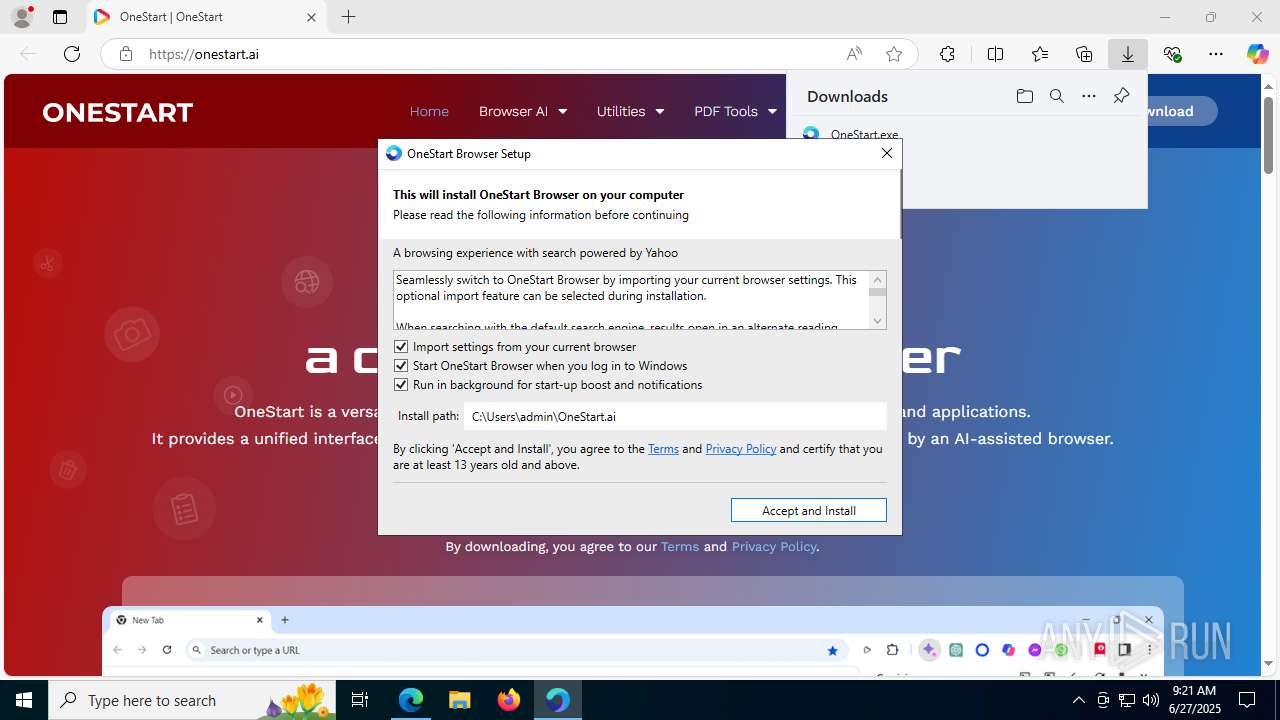
Task: Open Terms link below download text
Action: (680, 546)
